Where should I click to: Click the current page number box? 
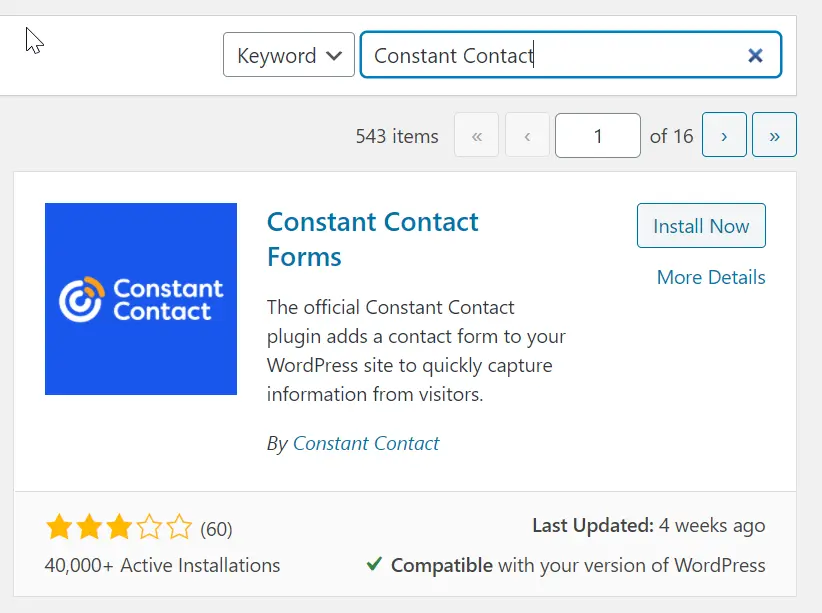pyautogui.click(x=598, y=136)
